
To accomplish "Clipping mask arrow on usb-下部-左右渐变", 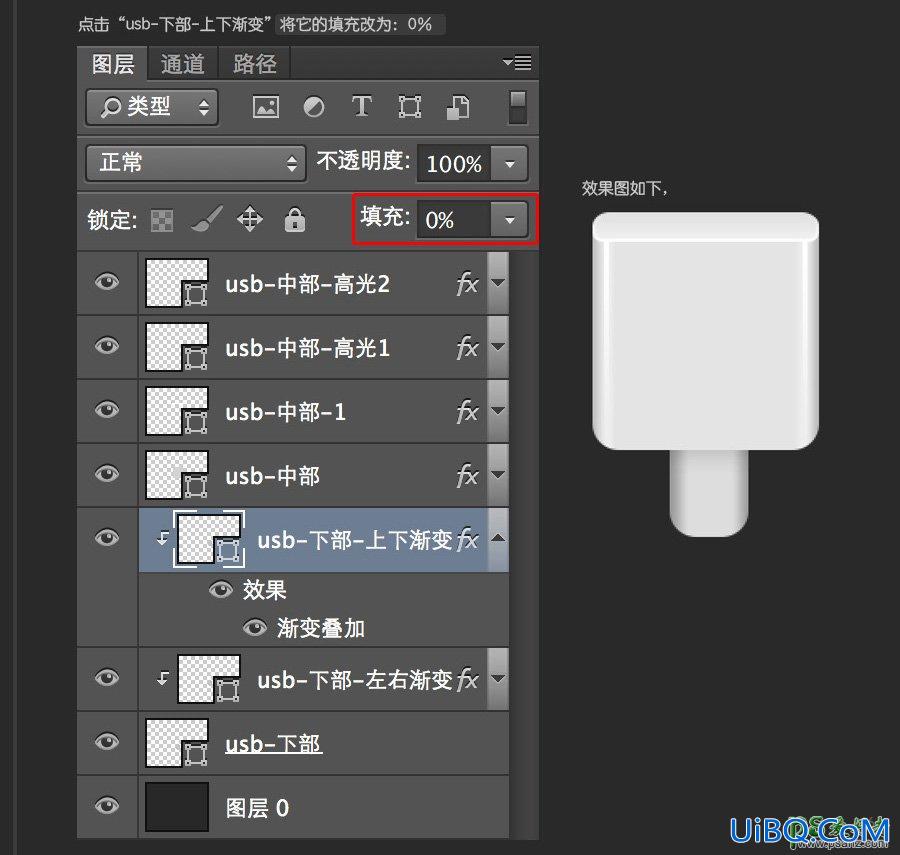I will [x=162, y=679].
